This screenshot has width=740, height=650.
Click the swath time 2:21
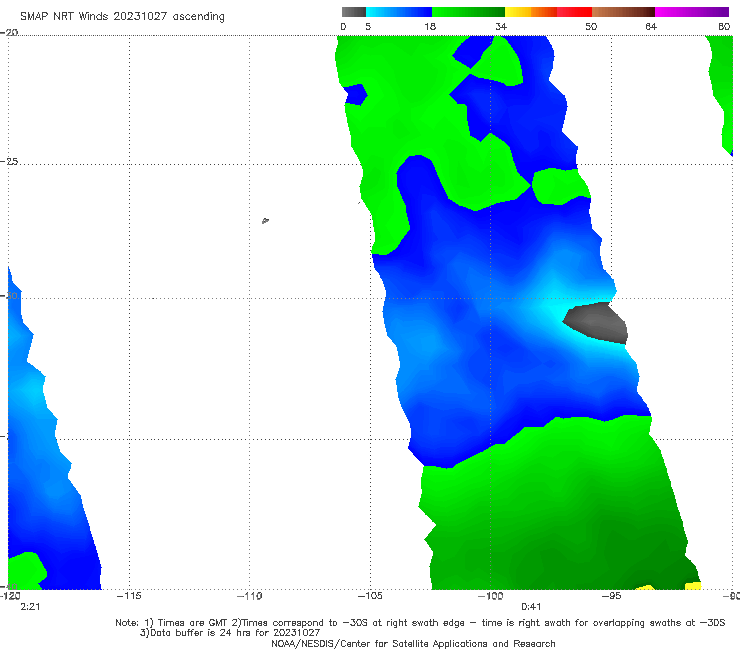(30, 607)
